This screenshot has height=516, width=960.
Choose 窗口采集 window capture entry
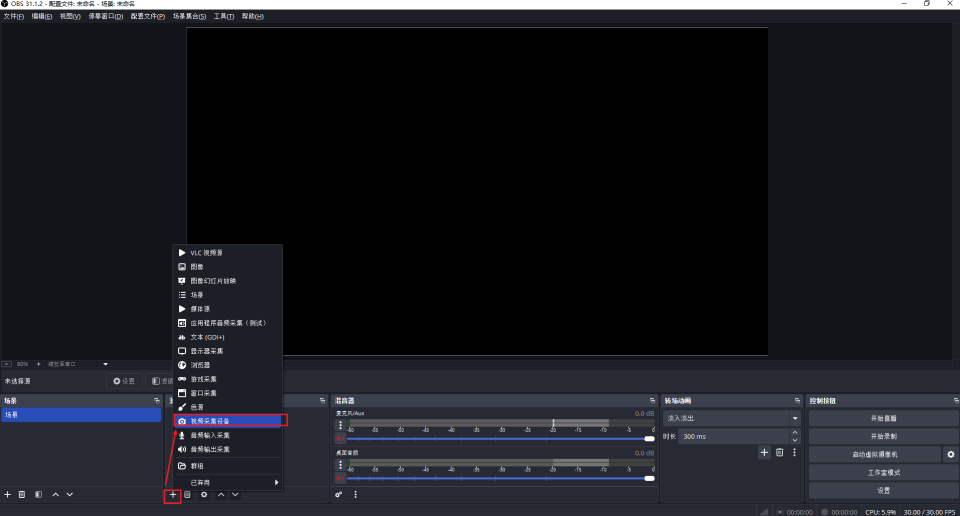point(227,393)
